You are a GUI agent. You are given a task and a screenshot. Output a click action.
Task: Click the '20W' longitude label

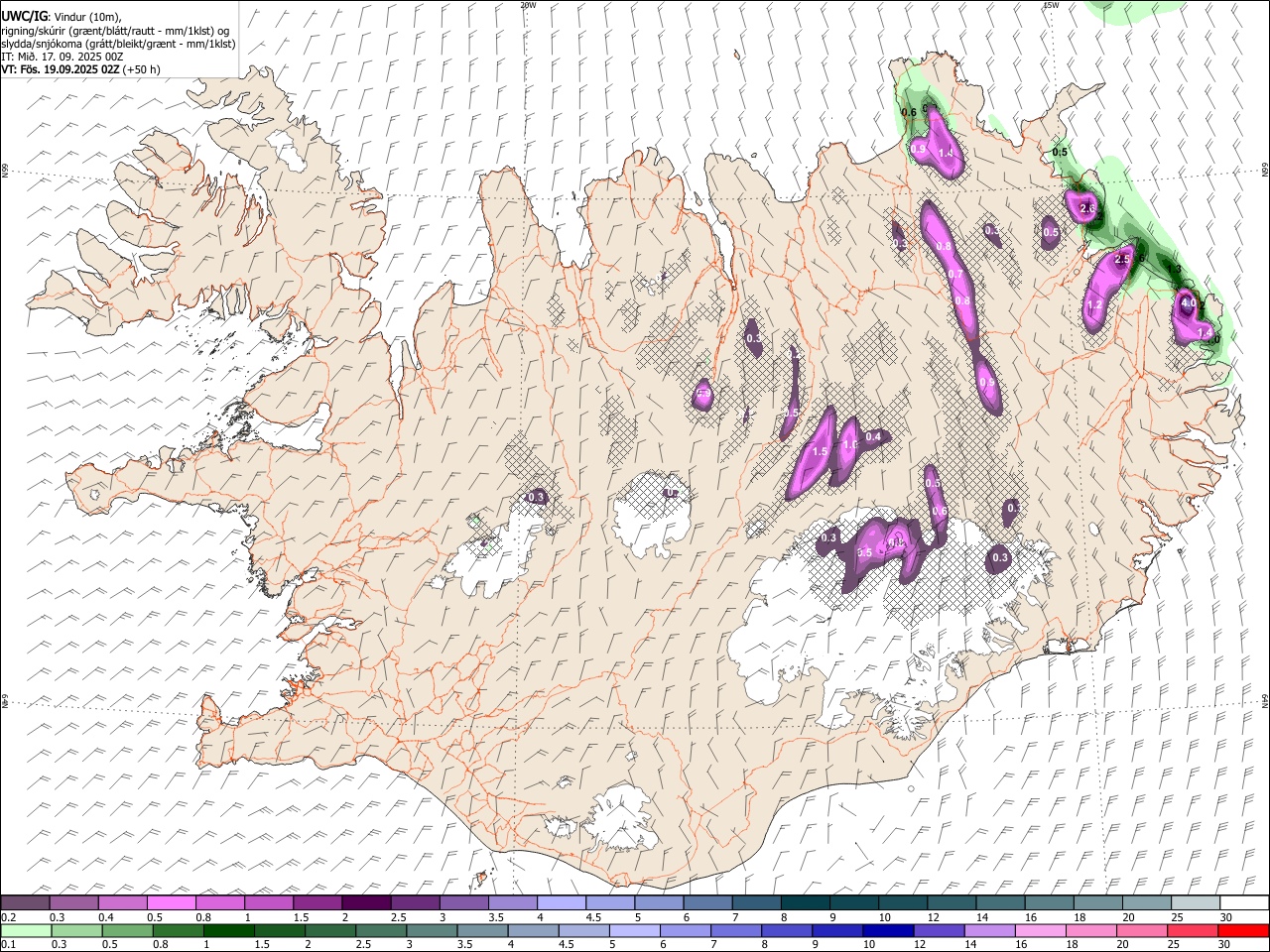tap(528, 5)
